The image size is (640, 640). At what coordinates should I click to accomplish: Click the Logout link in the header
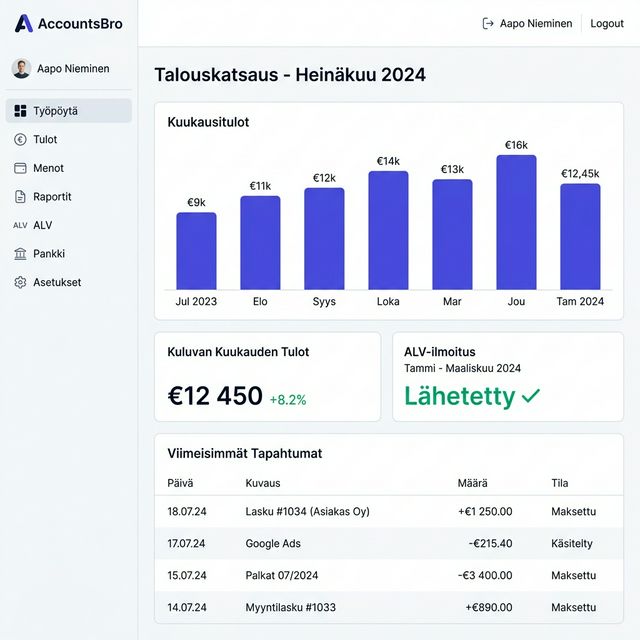607,24
